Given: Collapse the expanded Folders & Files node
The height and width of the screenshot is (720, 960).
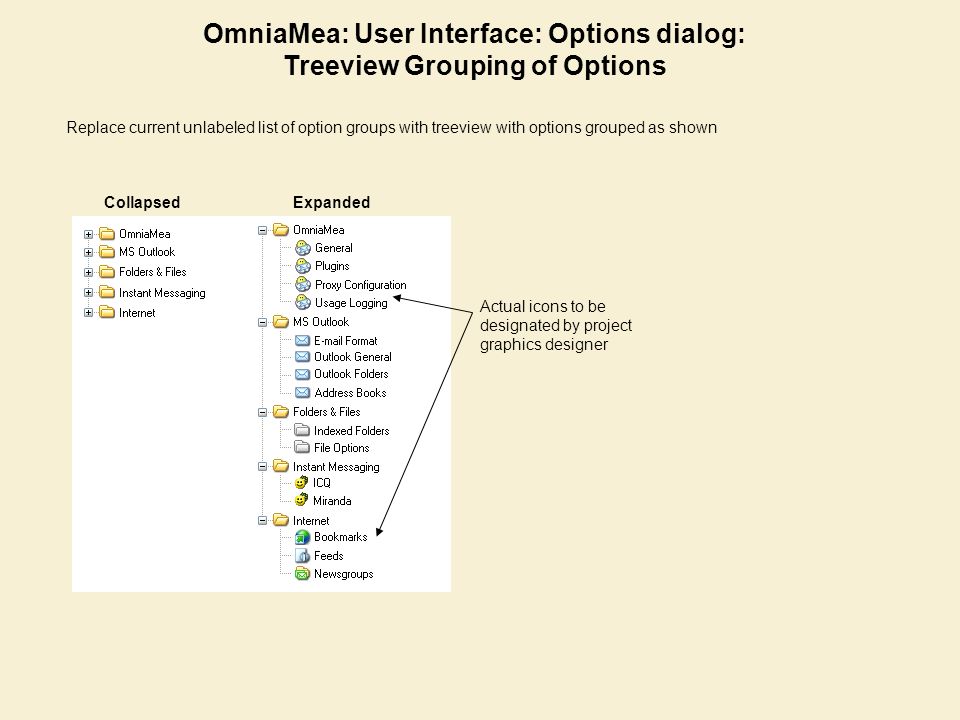Looking at the screenshot, I should 263,412.
